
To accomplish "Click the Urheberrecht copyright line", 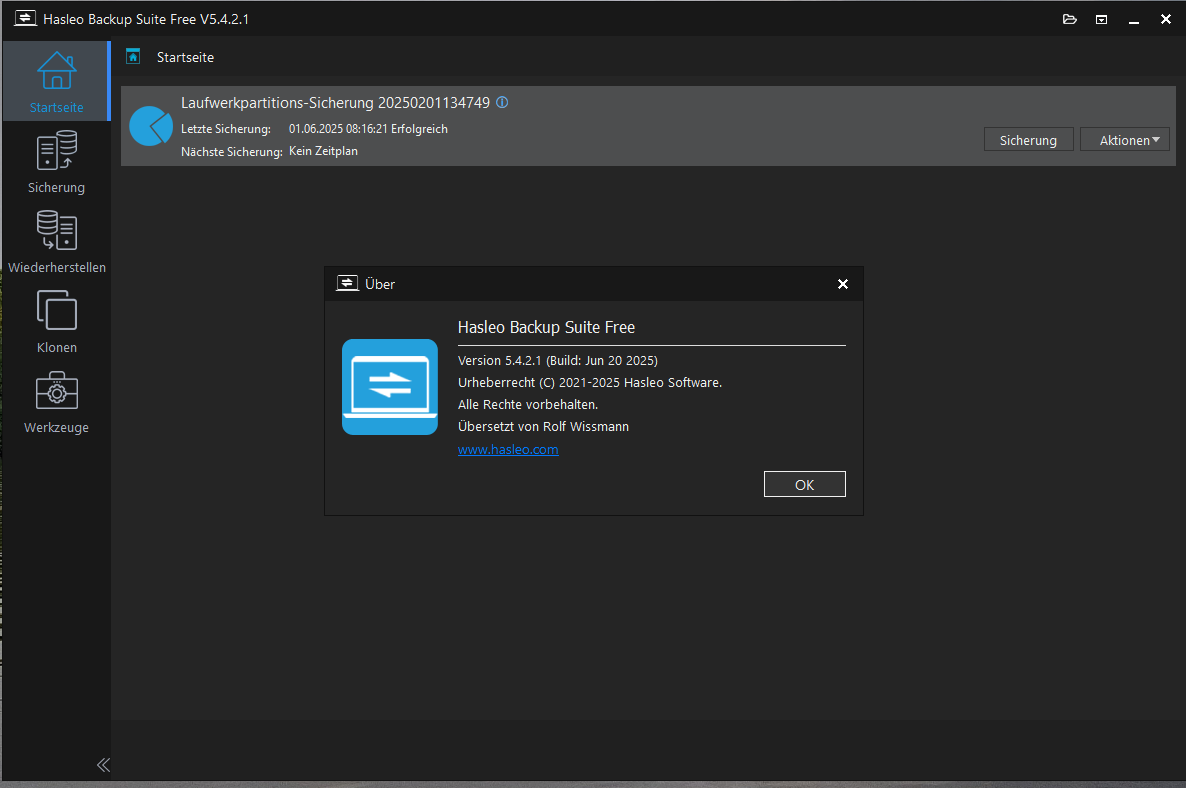I will [590, 383].
